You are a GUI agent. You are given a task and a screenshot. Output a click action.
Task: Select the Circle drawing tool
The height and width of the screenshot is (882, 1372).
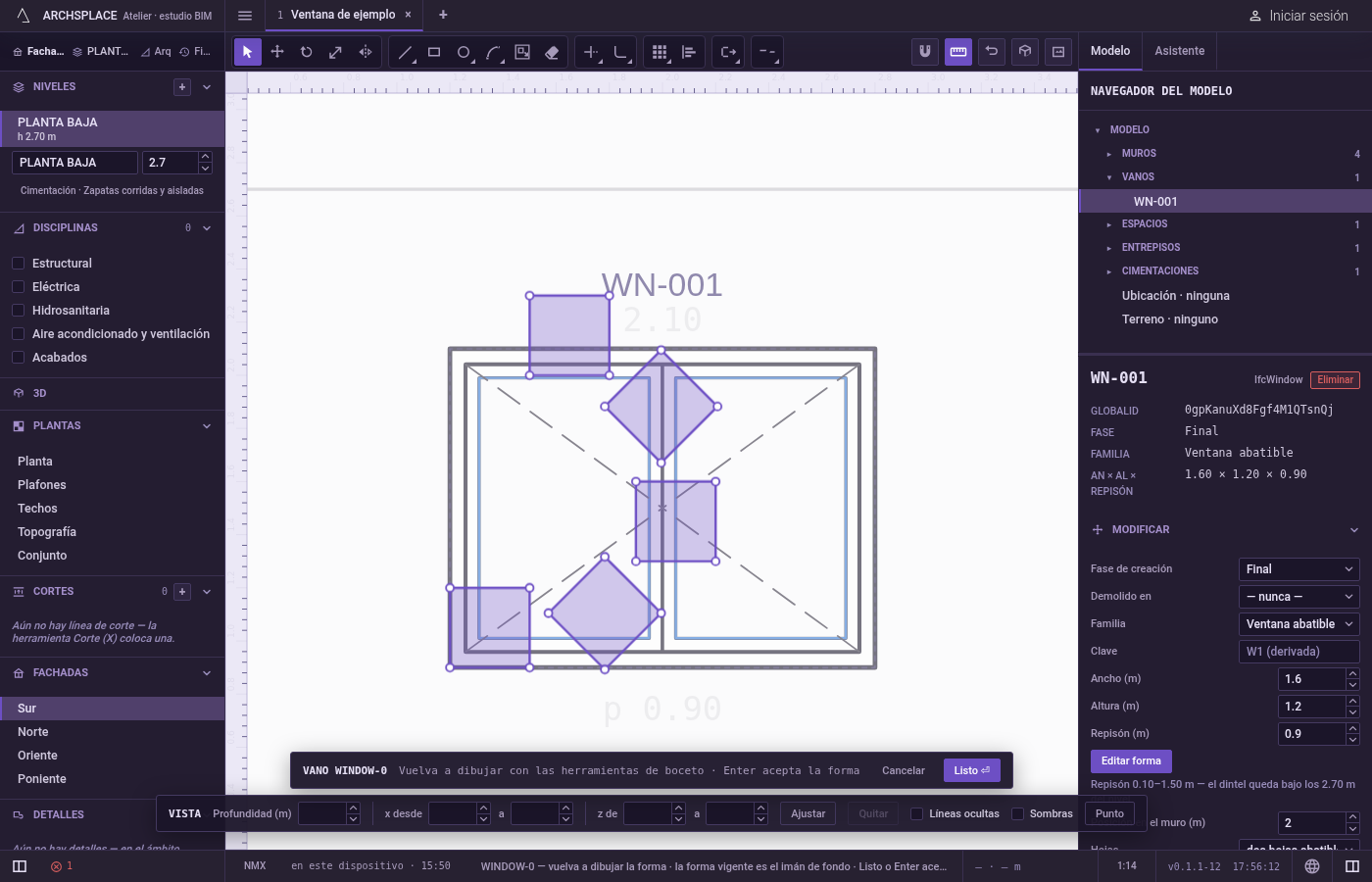(x=464, y=52)
